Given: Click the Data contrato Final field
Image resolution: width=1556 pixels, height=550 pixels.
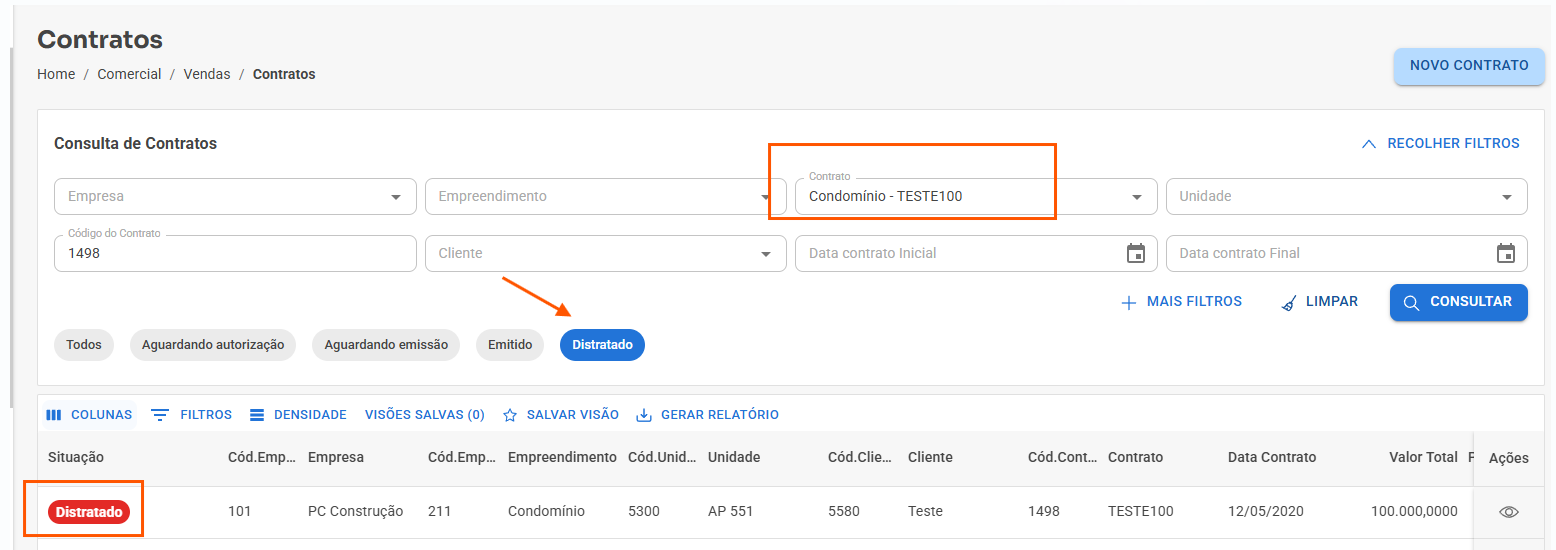Looking at the screenshot, I should tap(1346, 253).
